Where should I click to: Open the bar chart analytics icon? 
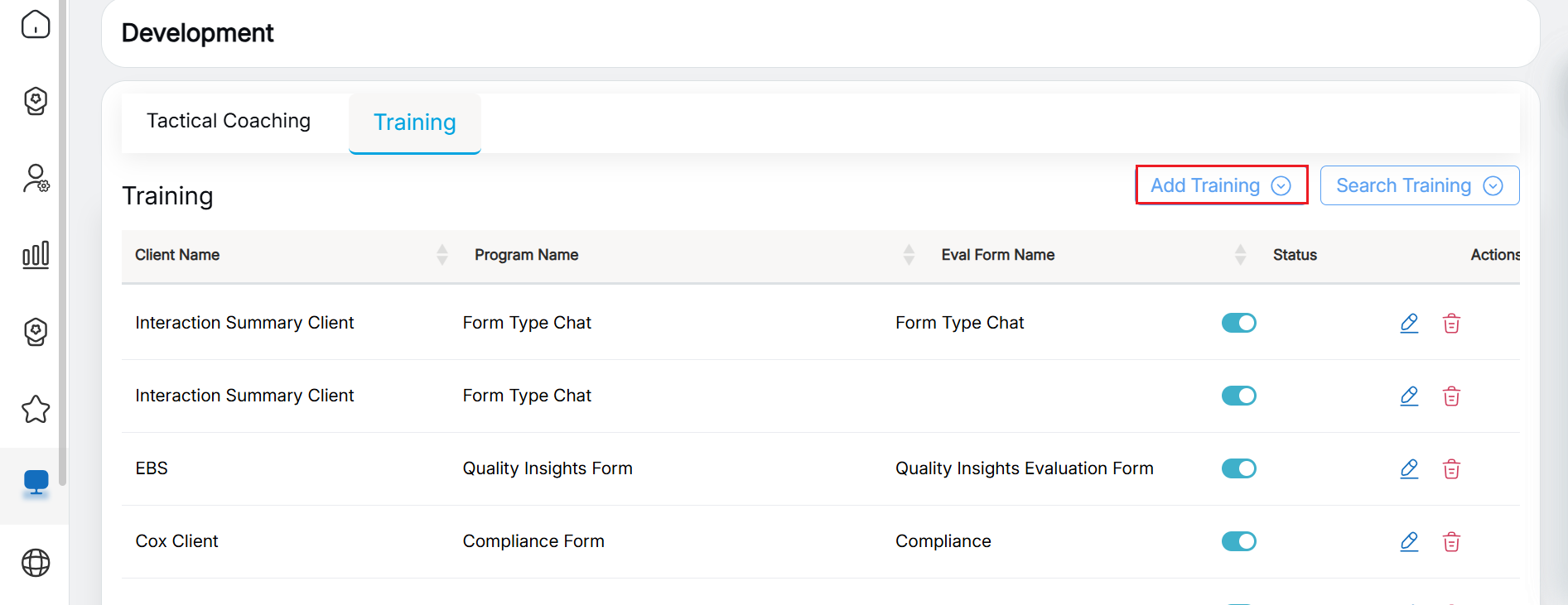coord(36,255)
